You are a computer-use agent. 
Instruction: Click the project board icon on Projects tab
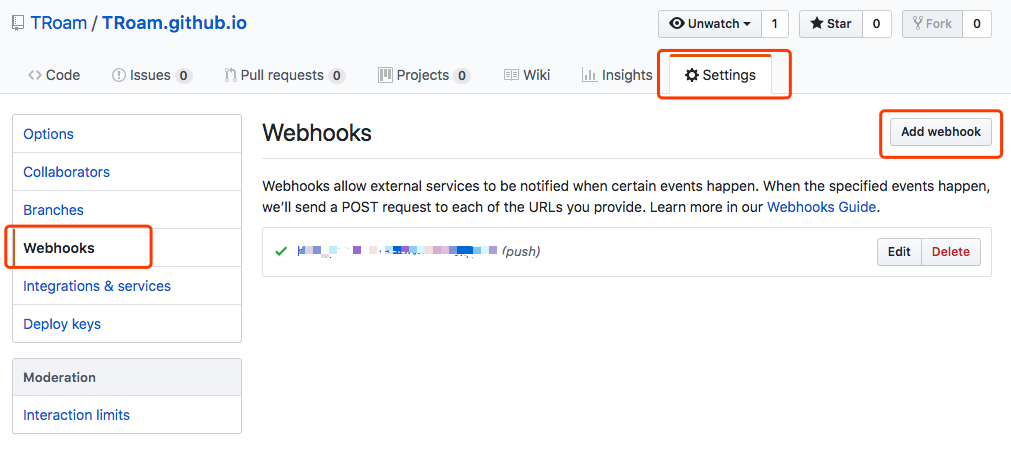(385, 75)
